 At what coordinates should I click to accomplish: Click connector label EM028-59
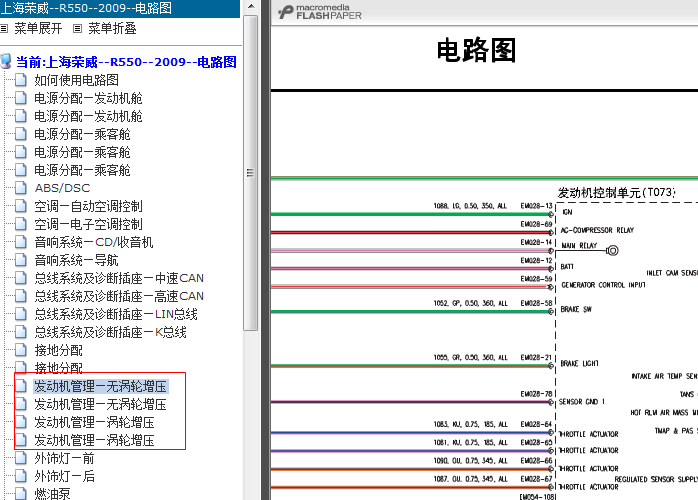(536, 279)
